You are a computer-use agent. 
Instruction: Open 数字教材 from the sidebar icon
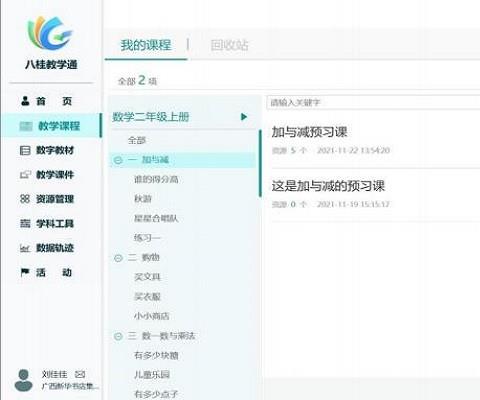click(25, 150)
